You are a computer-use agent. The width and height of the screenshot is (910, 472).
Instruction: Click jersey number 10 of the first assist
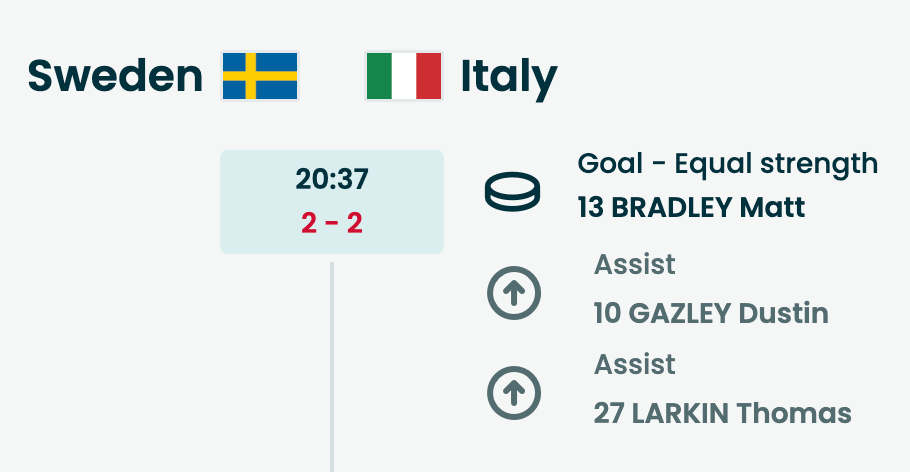pyautogui.click(x=607, y=313)
